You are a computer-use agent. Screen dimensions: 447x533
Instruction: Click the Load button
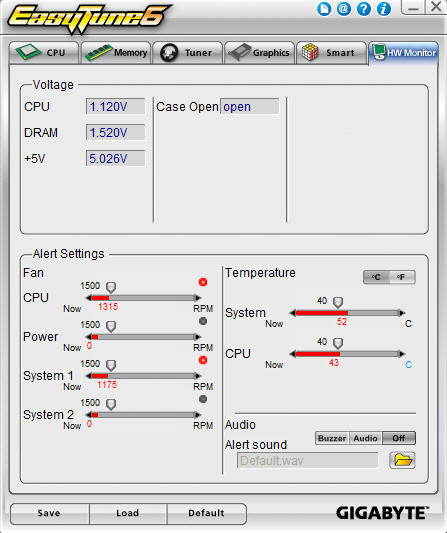click(x=128, y=514)
